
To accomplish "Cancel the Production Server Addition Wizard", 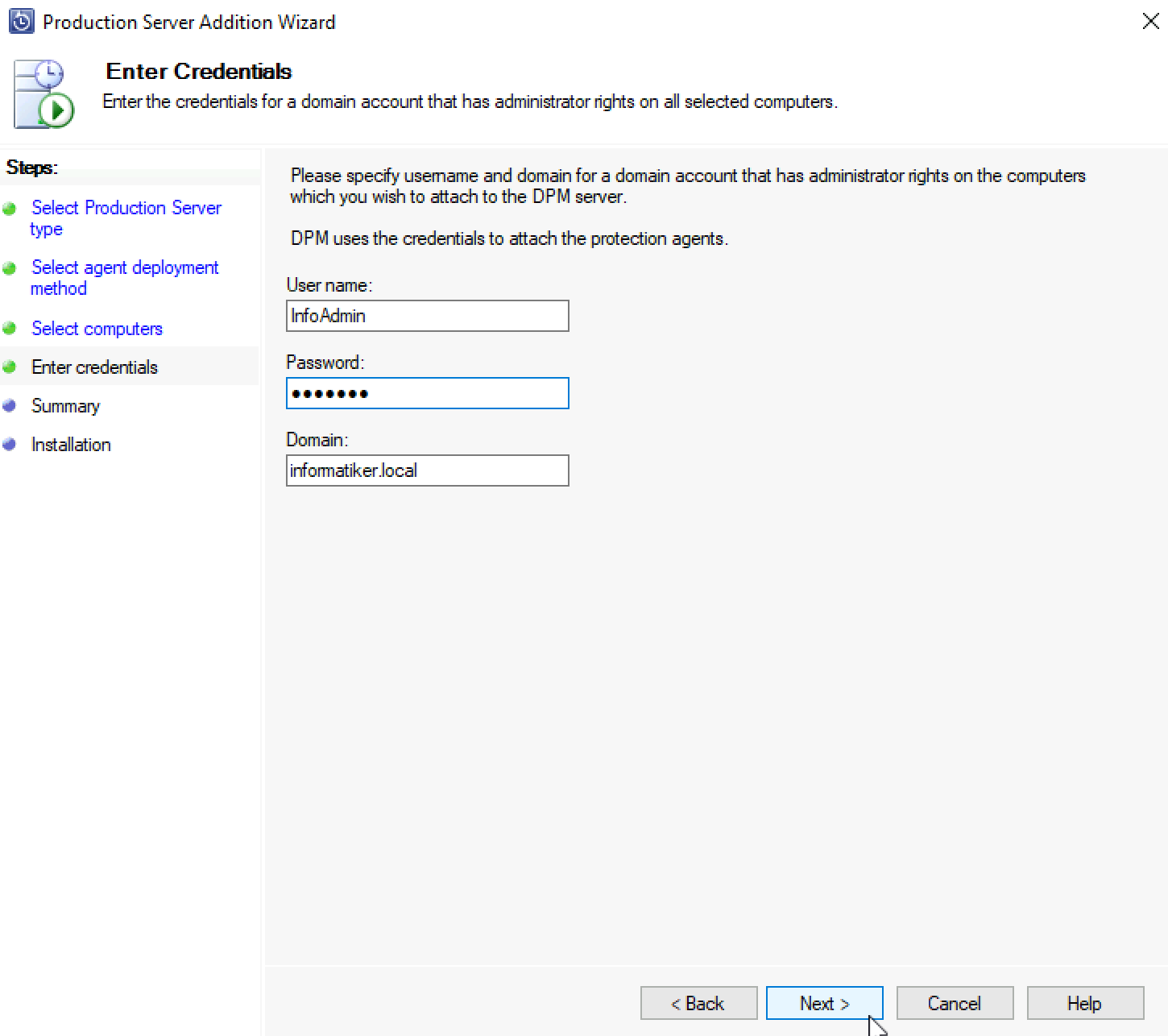I will click(x=955, y=1003).
